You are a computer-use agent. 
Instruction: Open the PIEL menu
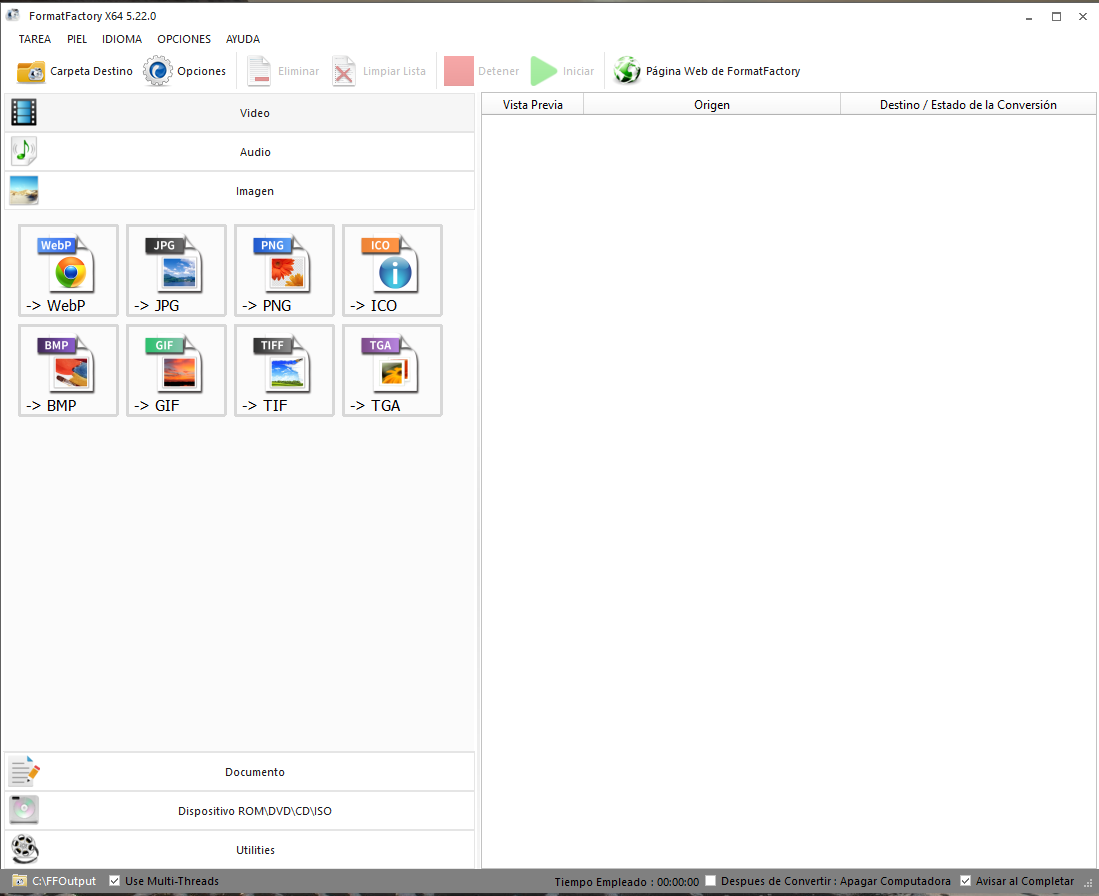tap(77, 39)
